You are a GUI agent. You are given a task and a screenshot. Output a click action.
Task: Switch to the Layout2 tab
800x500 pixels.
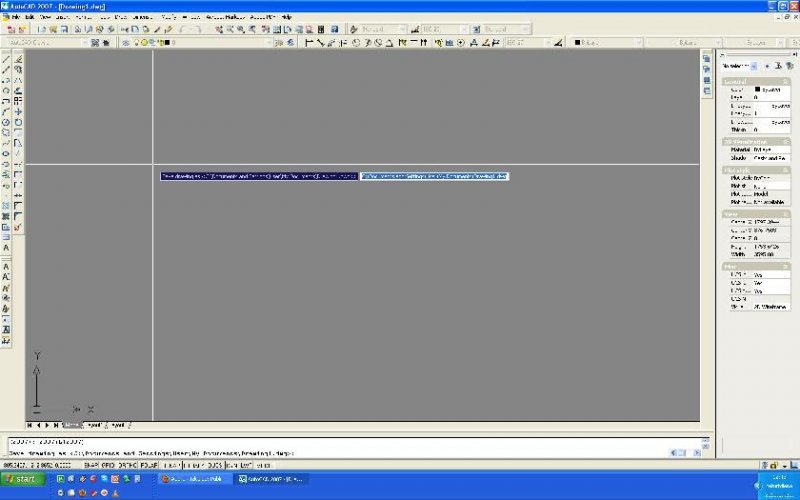point(118,425)
